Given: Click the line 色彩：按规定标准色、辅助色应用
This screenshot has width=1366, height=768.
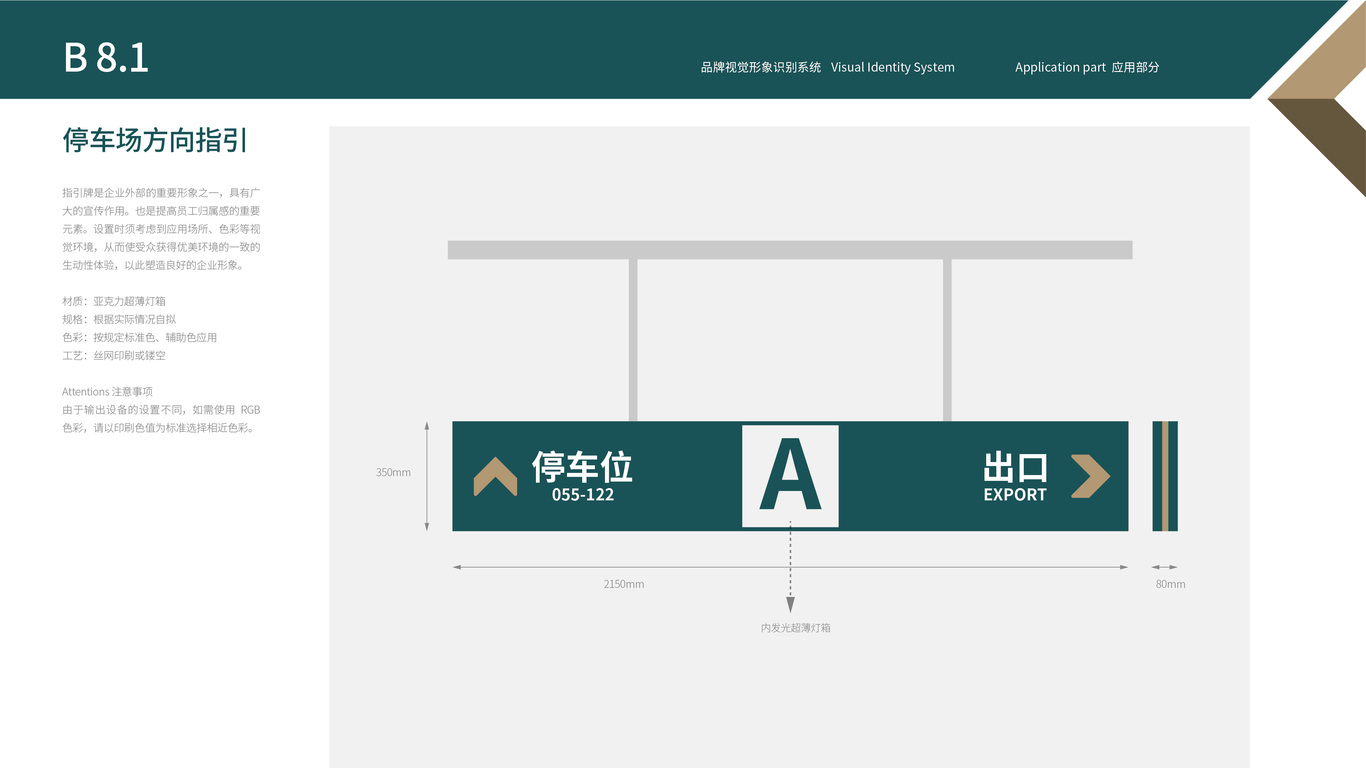Looking at the screenshot, I should click(140, 337).
